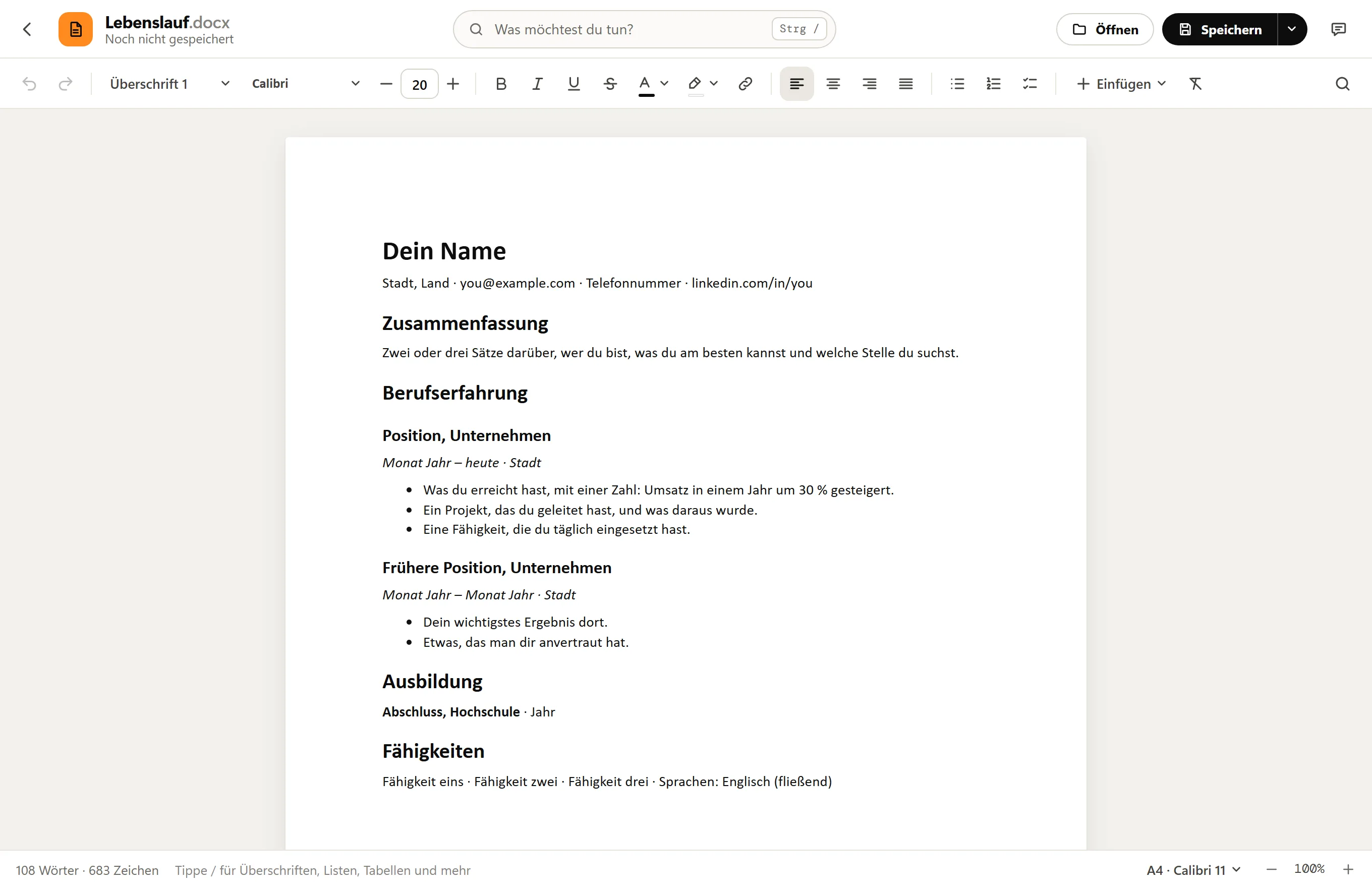Toggle italic formatting
Image resolution: width=1372 pixels, height=888 pixels.
point(537,84)
